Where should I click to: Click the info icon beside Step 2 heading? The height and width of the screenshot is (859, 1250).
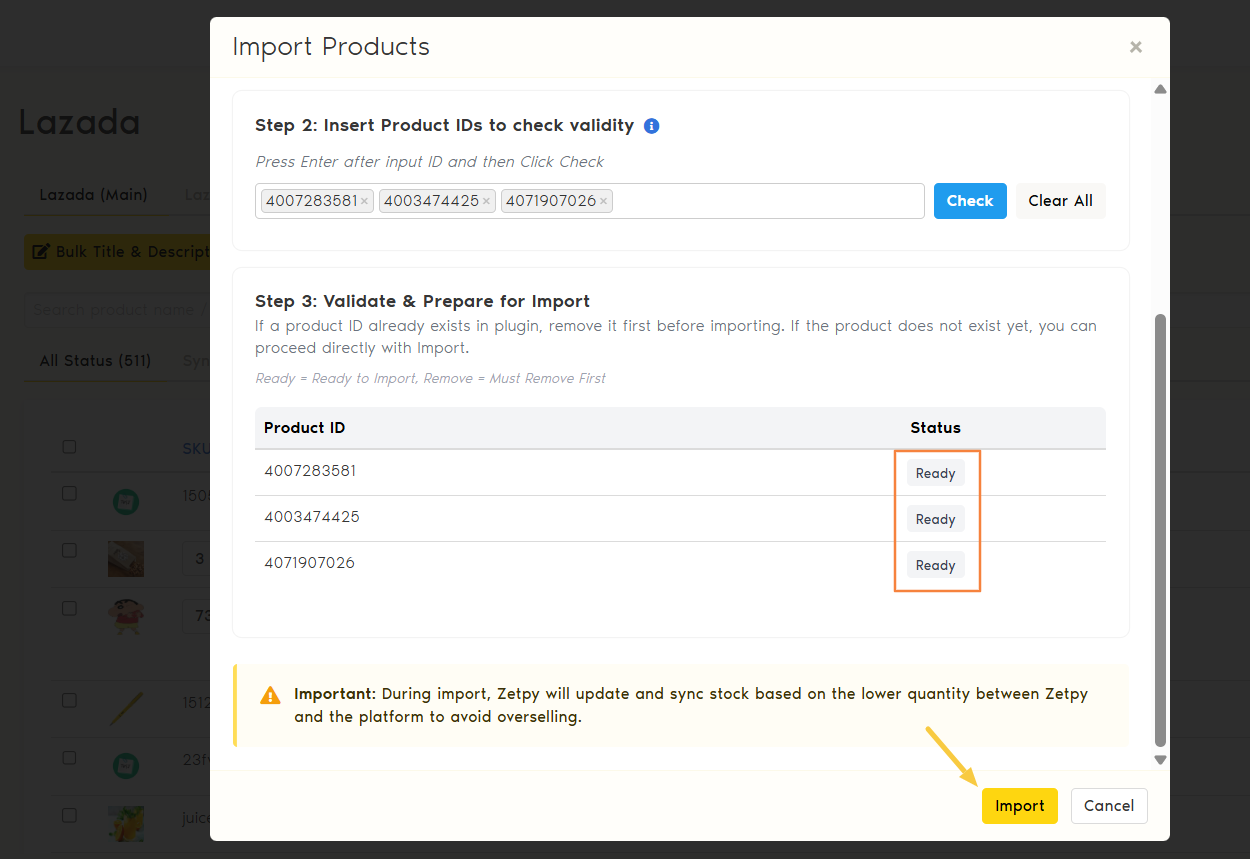click(651, 126)
